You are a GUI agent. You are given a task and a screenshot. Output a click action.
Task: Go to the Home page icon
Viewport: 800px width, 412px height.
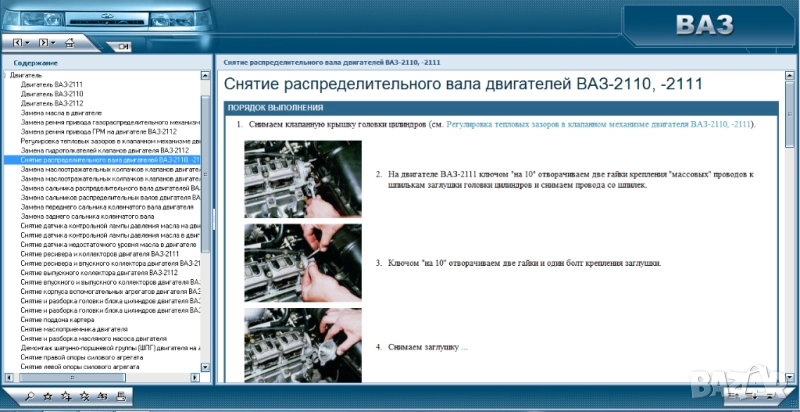click(69, 43)
